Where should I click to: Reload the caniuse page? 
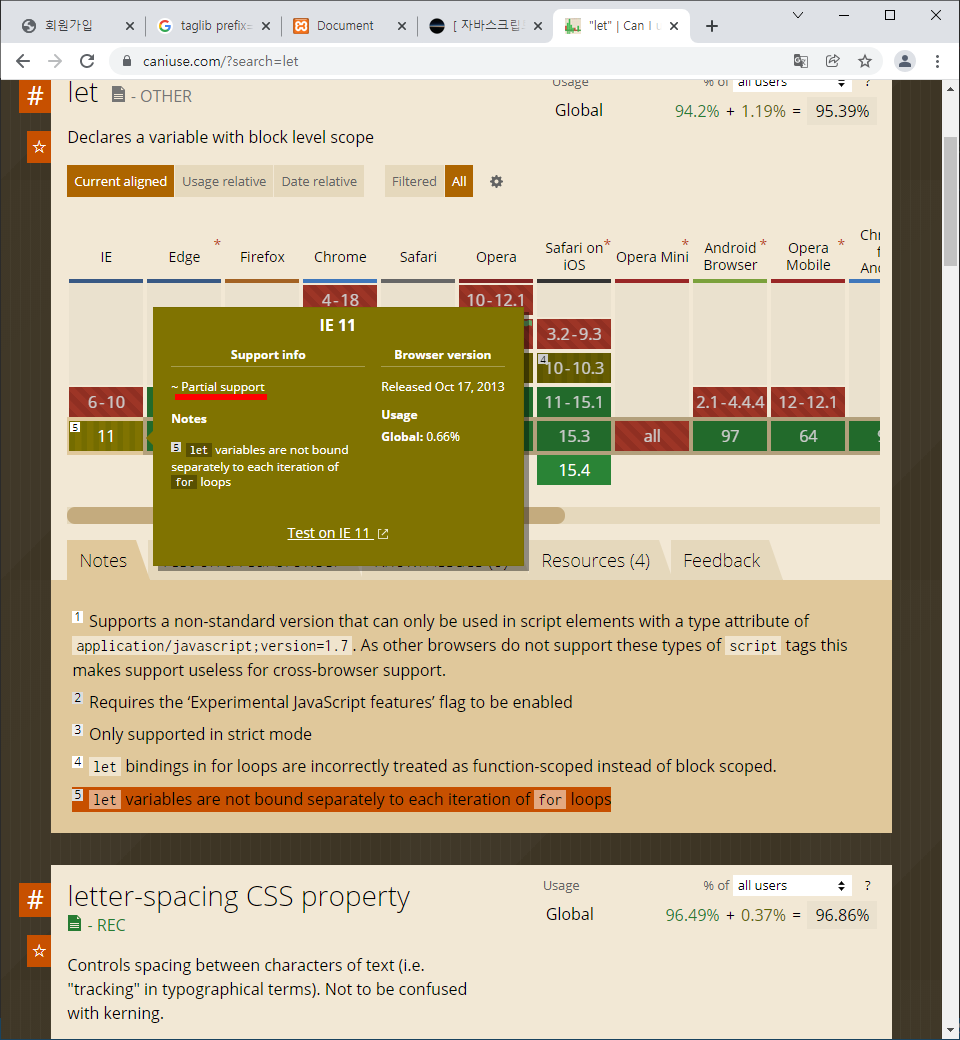click(87, 61)
